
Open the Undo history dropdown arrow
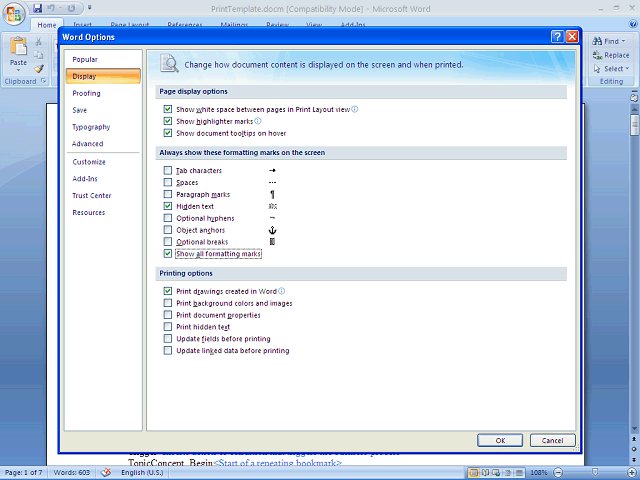(x=60, y=8)
